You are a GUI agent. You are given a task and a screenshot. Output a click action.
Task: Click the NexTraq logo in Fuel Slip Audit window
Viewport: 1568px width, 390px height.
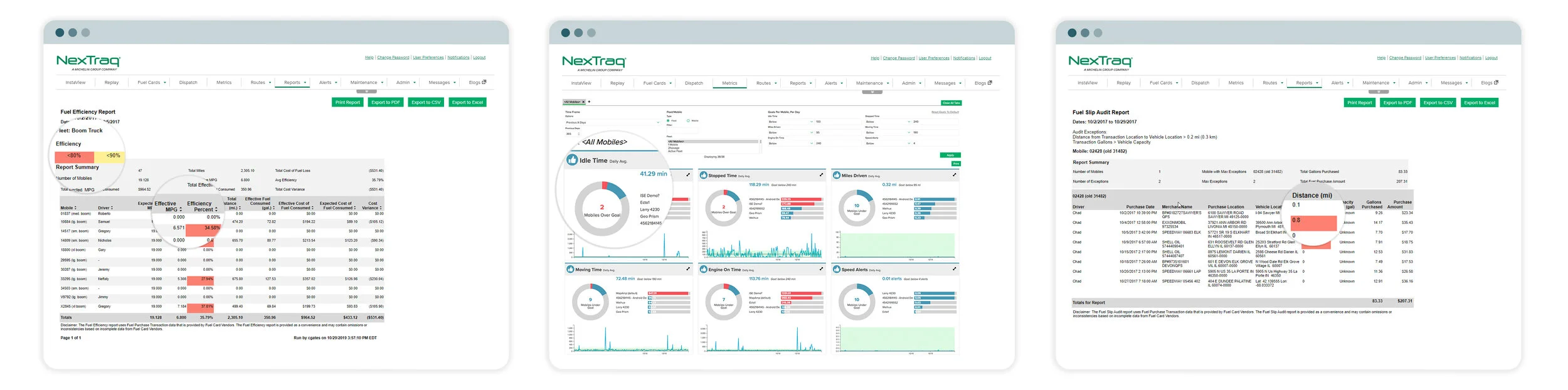(x=1100, y=62)
